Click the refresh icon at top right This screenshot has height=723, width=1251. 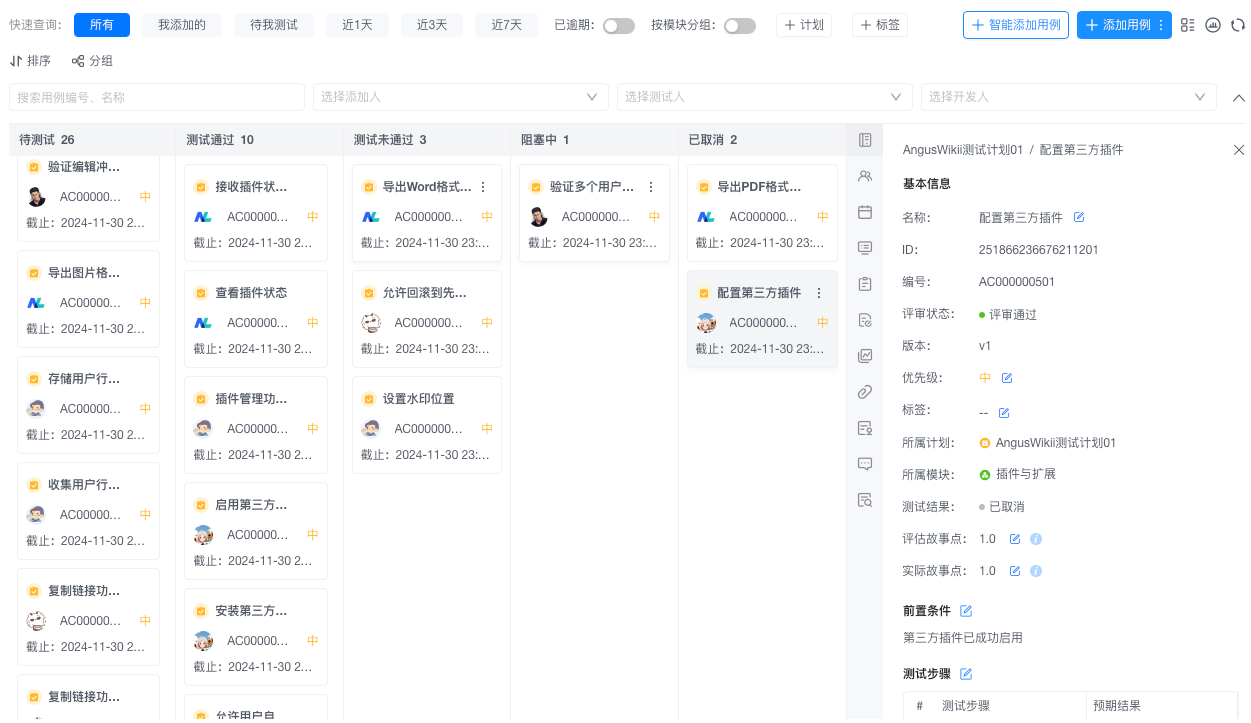pyautogui.click(x=1238, y=25)
